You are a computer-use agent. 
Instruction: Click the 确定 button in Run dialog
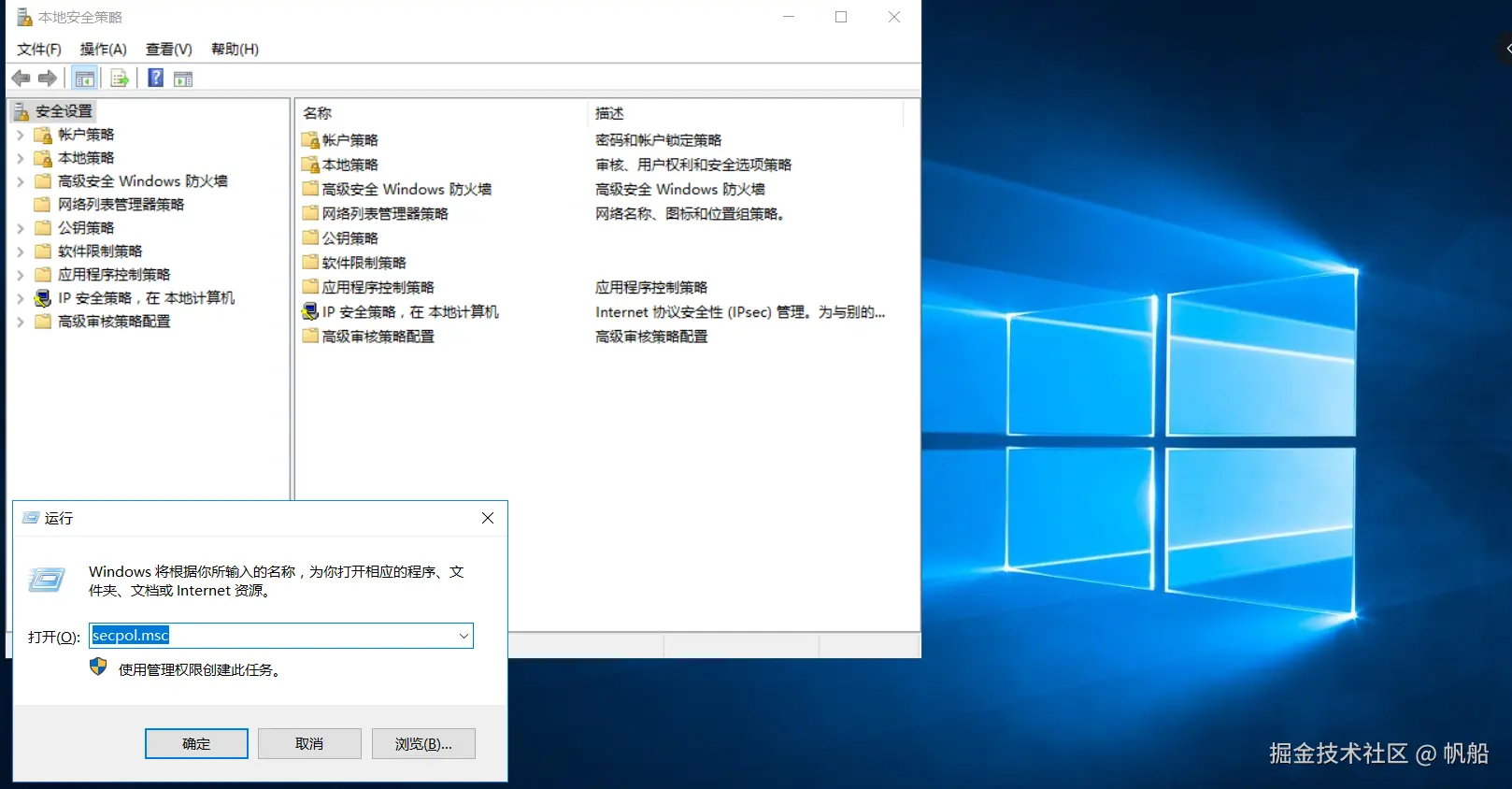[196, 744]
